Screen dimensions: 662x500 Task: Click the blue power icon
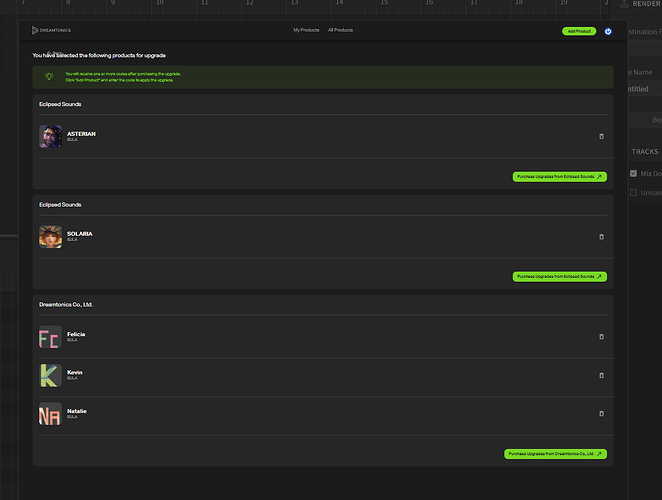[608, 31]
